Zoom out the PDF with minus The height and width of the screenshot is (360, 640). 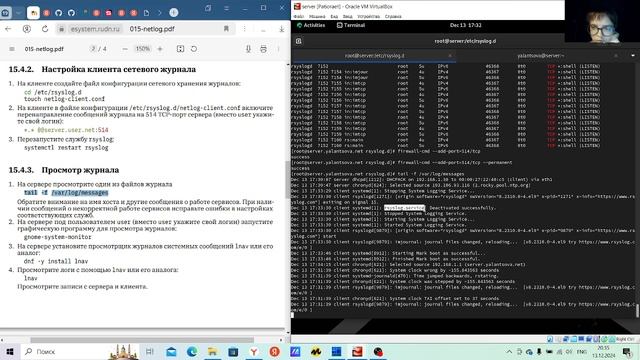click(x=125, y=49)
